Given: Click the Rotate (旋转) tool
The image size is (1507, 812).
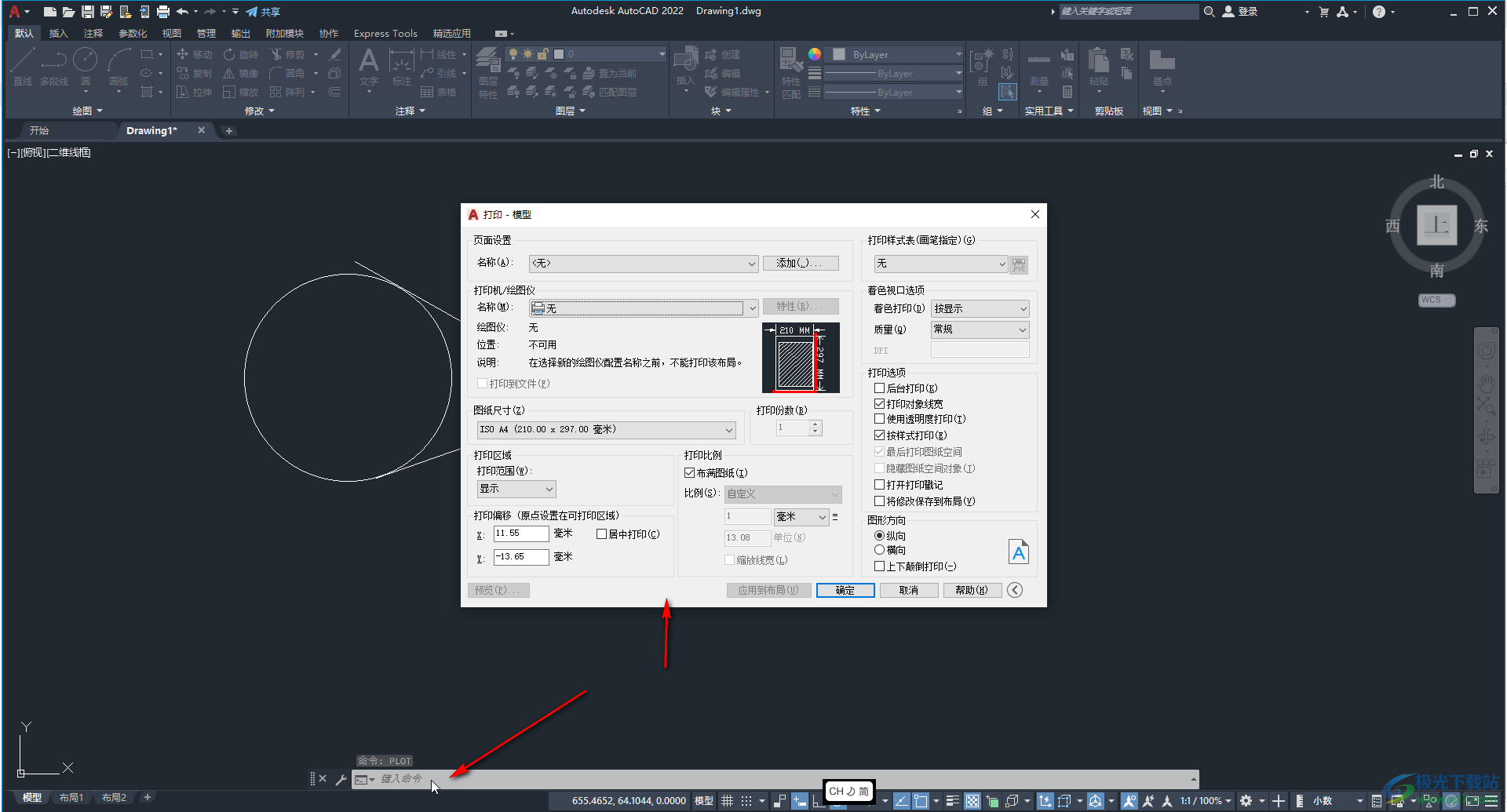Looking at the screenshot, I should 241,54.
